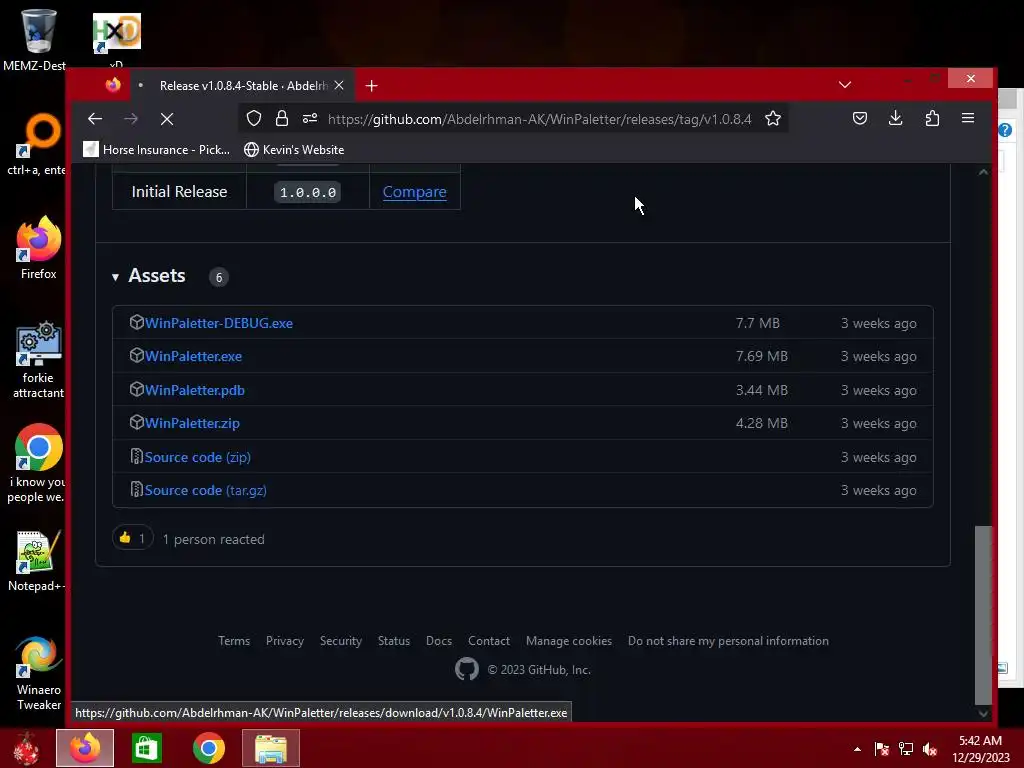The height and width of the screenshot is (768, 1024).
Task: Bookmark this page with star icon
Action: tap(773, 118)
